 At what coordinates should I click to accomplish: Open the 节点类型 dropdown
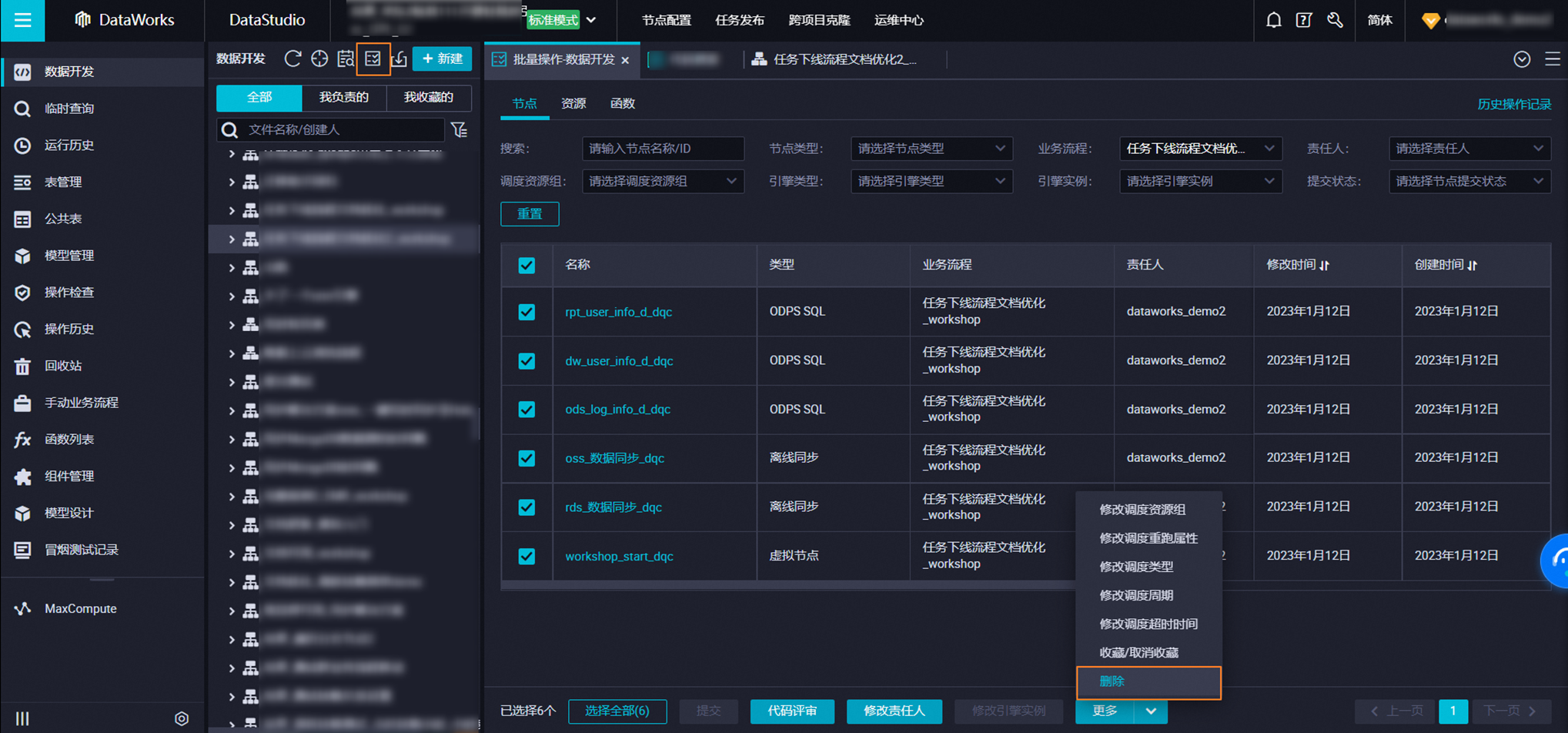point(931,149)
